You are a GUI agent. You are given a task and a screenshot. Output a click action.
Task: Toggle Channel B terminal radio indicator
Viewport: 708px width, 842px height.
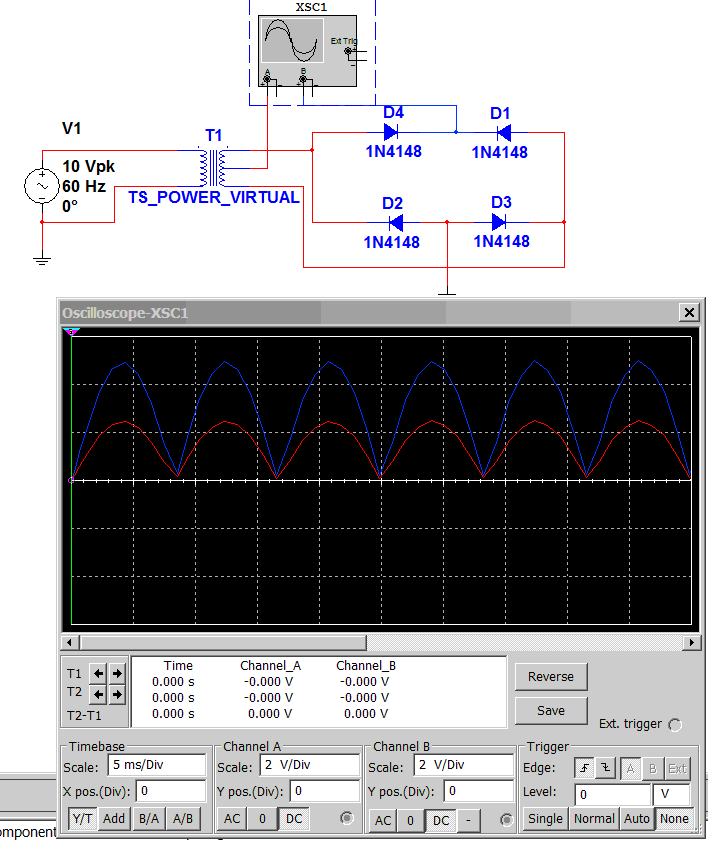pyautogui.click(x=506, y=820)
